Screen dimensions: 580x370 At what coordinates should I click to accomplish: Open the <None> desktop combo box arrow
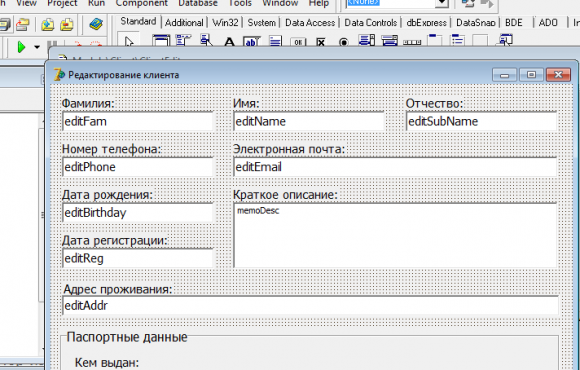pyautogui.click(x=442, y=3)
